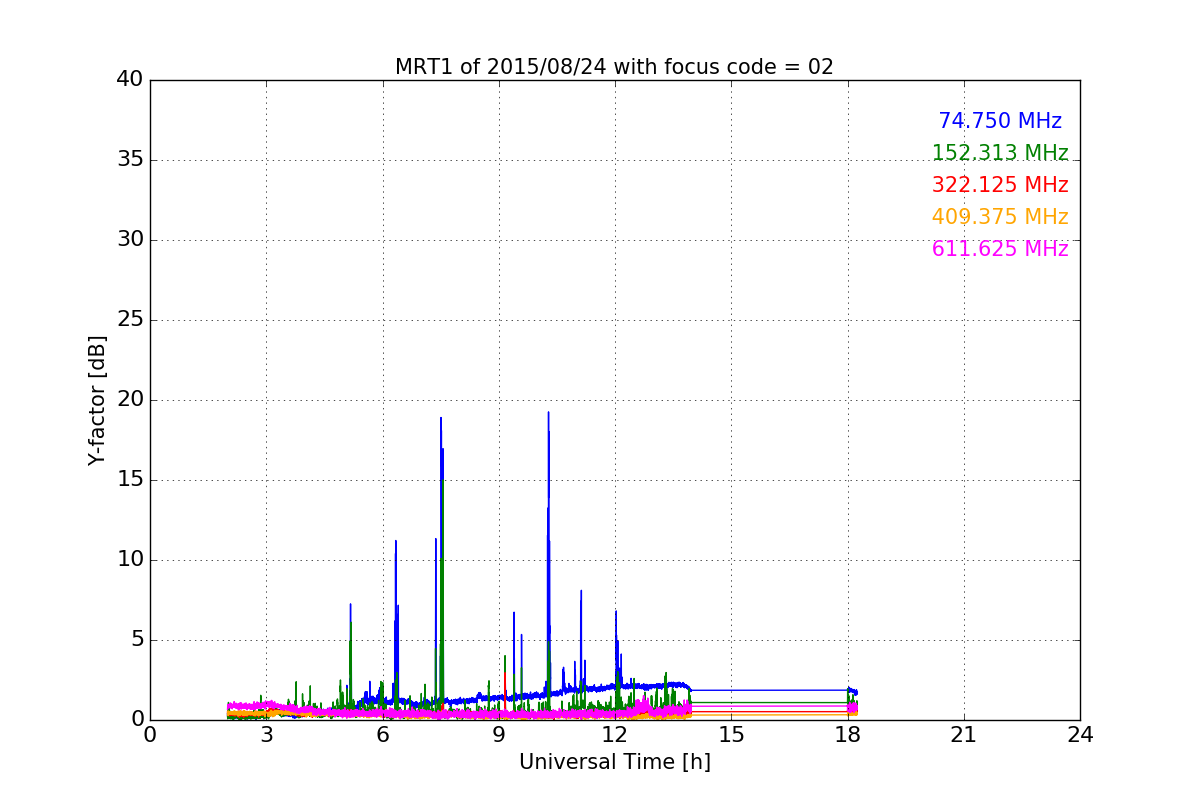Select the 409.375 MHz legend label
Image resolution: width=1200 pixels, height=800 pixels.
[x=1000, y=217]
